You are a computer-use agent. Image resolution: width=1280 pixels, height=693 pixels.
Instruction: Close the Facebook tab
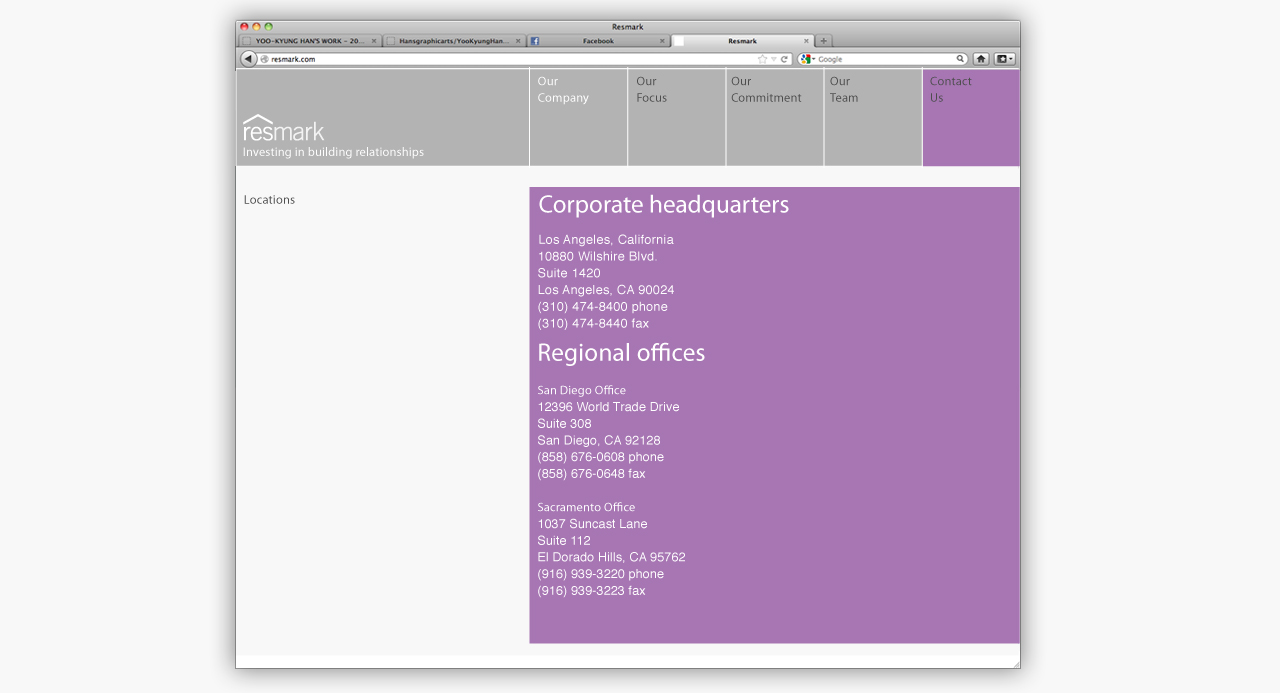click(662, 41)
